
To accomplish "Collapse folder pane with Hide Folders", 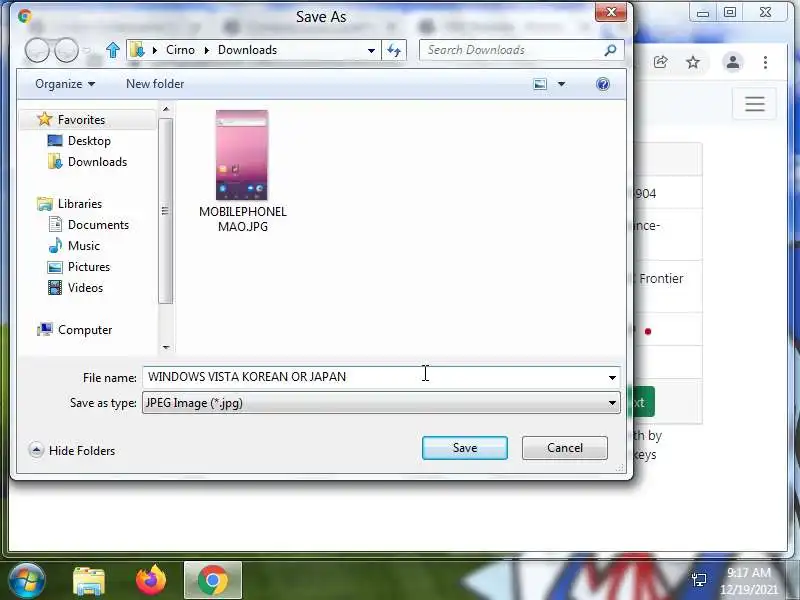I will click(72, 451).
